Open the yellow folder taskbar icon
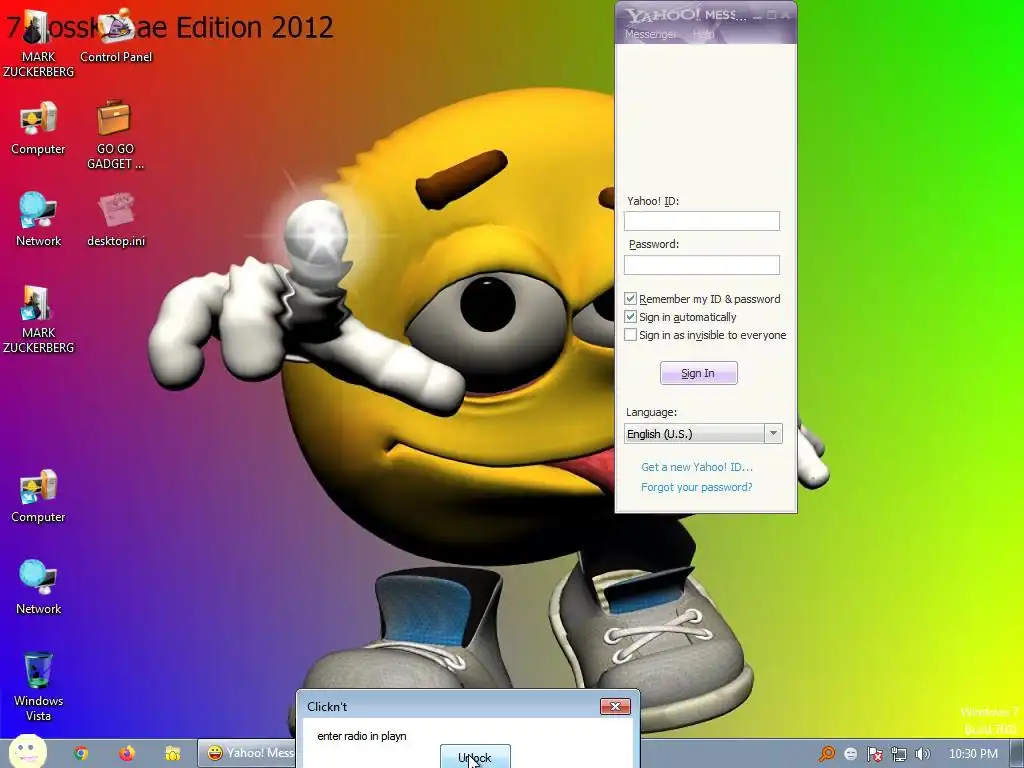This screenshot has width=1024, height=768. pos(172,753)
